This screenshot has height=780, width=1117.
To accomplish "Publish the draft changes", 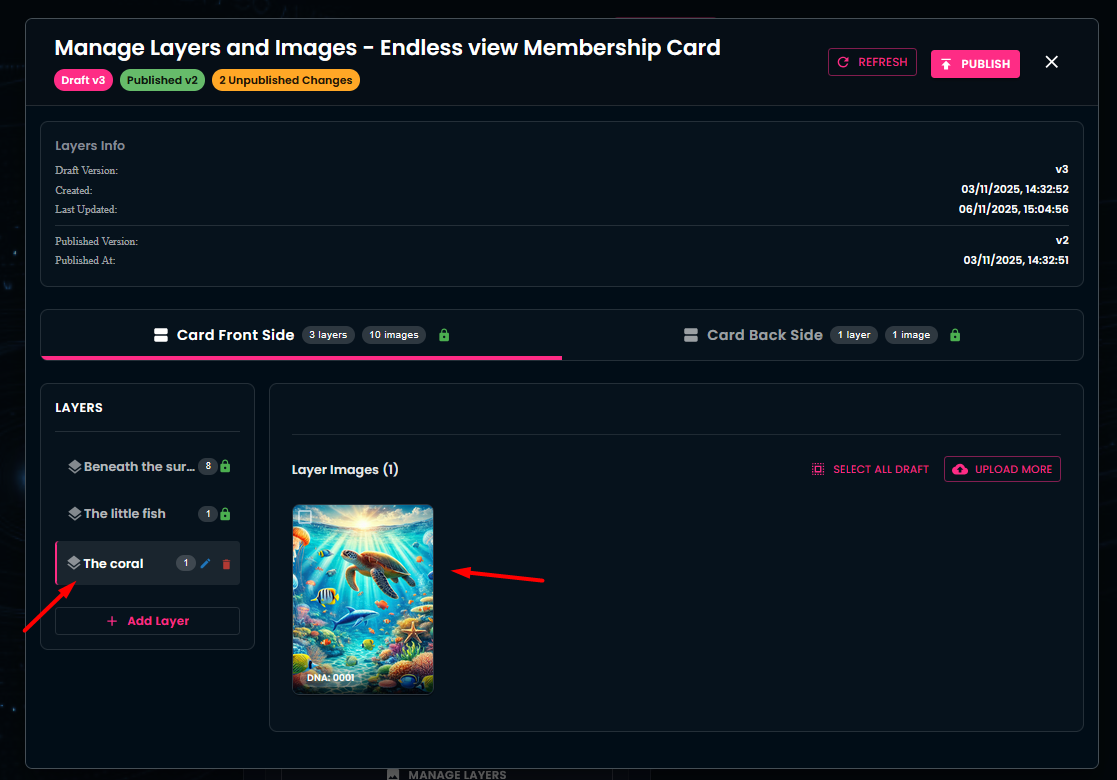I will click(x=975, y=64).
